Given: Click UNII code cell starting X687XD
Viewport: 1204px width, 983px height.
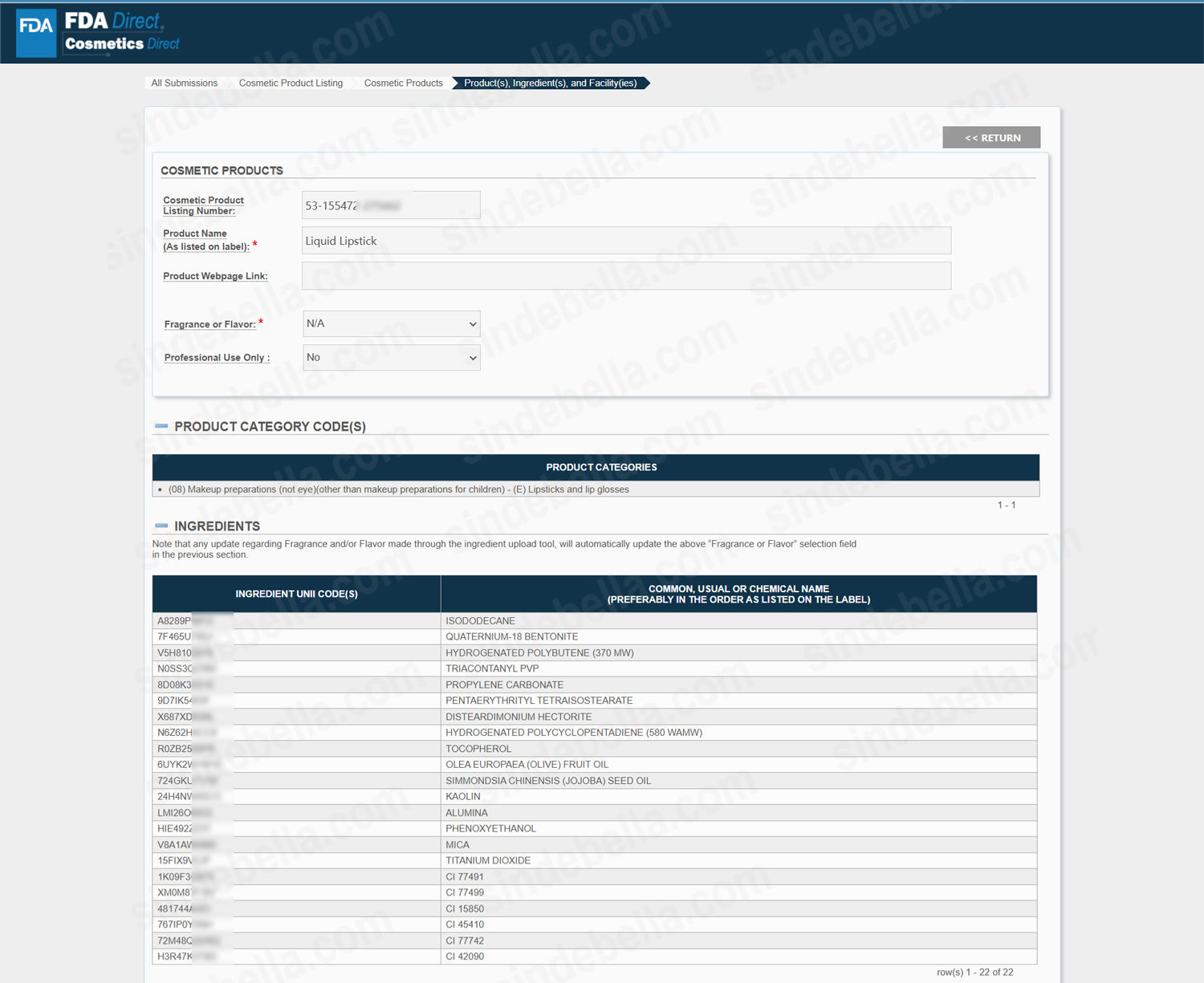Looking at the screenshot, I should tap(296, 717).
